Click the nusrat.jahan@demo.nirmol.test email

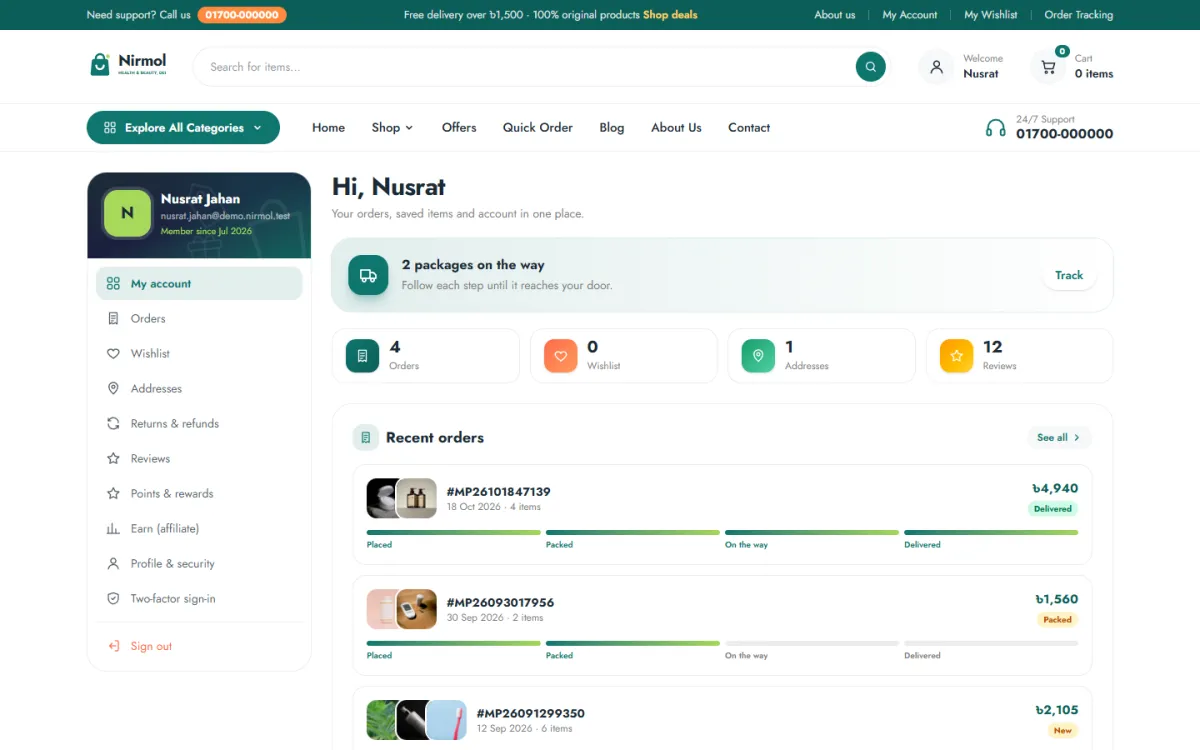point(225,216)
